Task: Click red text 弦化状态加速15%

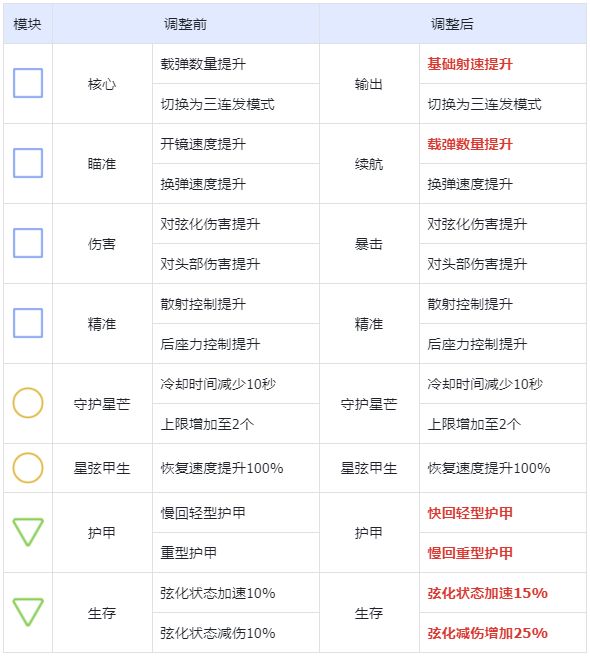Action: 487,593
